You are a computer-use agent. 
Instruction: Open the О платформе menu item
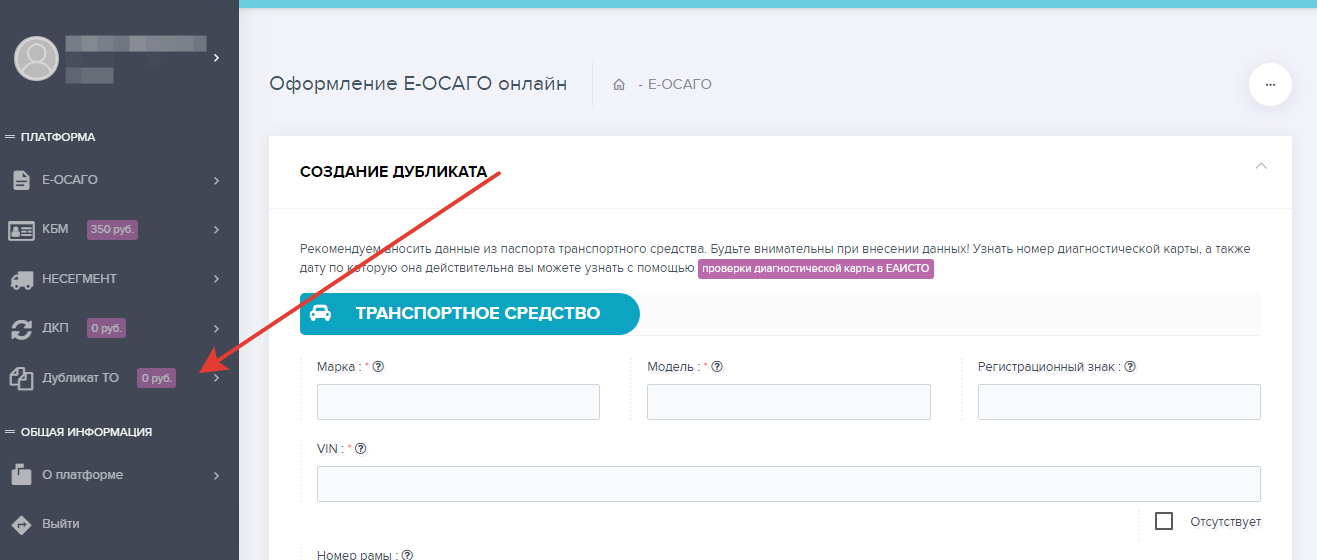pos(82,475)
